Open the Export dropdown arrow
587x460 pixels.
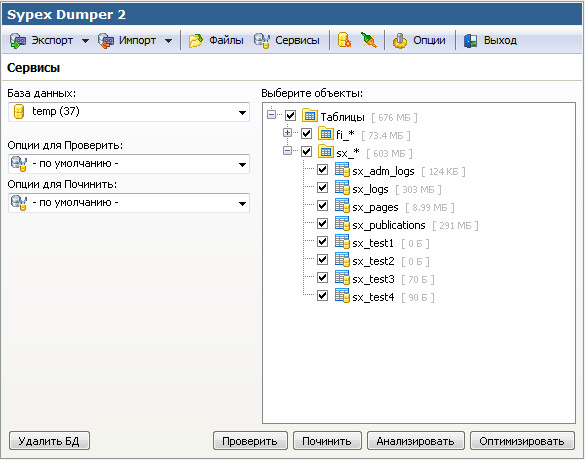[x=85, y=41]
